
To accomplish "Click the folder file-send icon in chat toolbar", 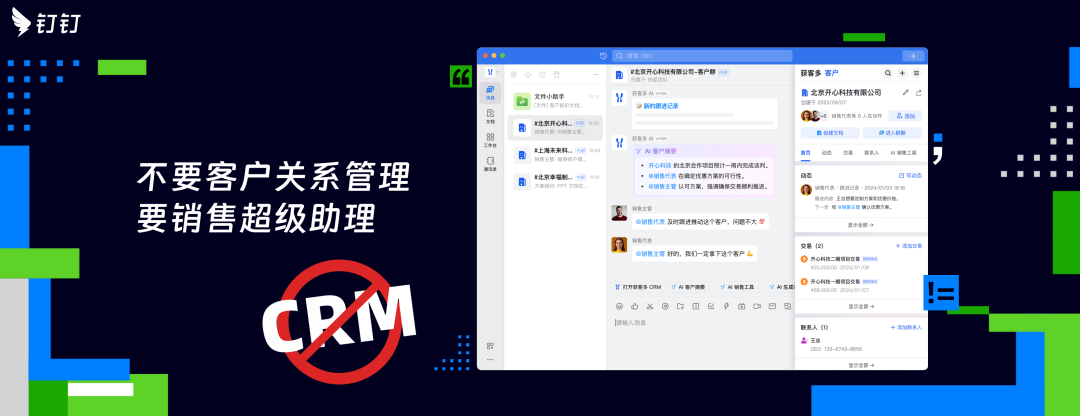I will (680, 306).
